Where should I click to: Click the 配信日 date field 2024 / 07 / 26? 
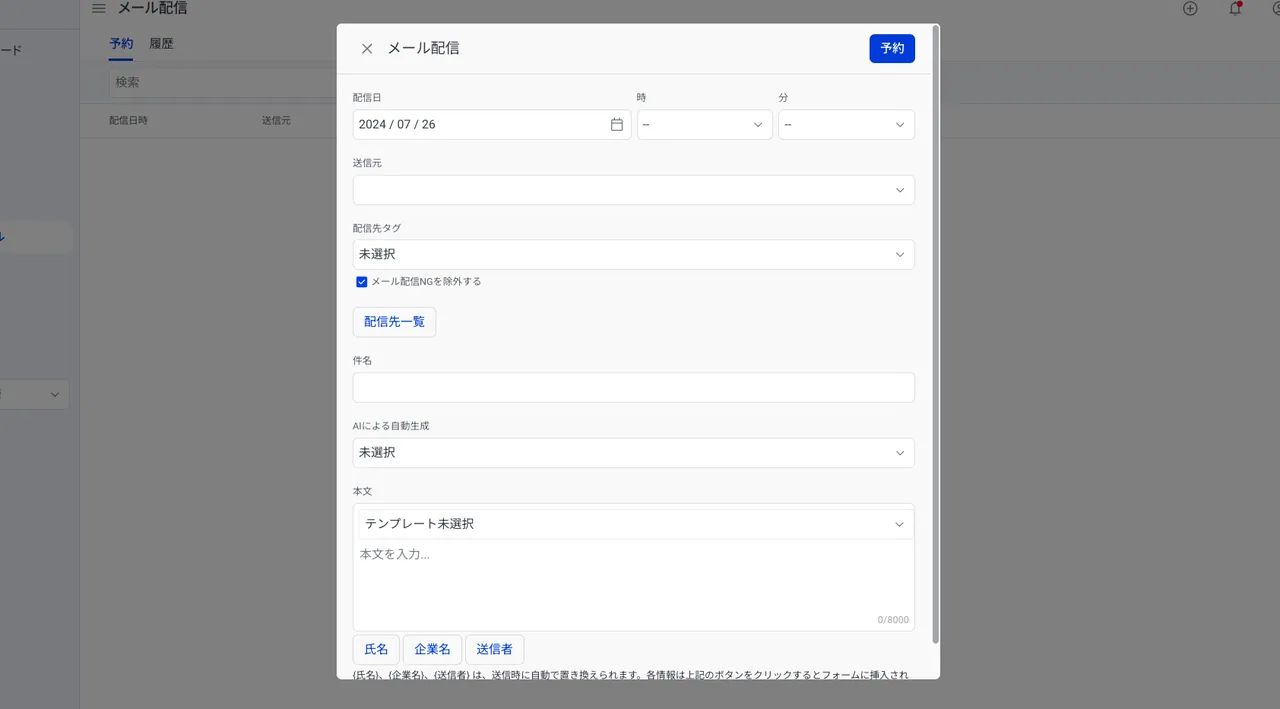click(492, 125)
